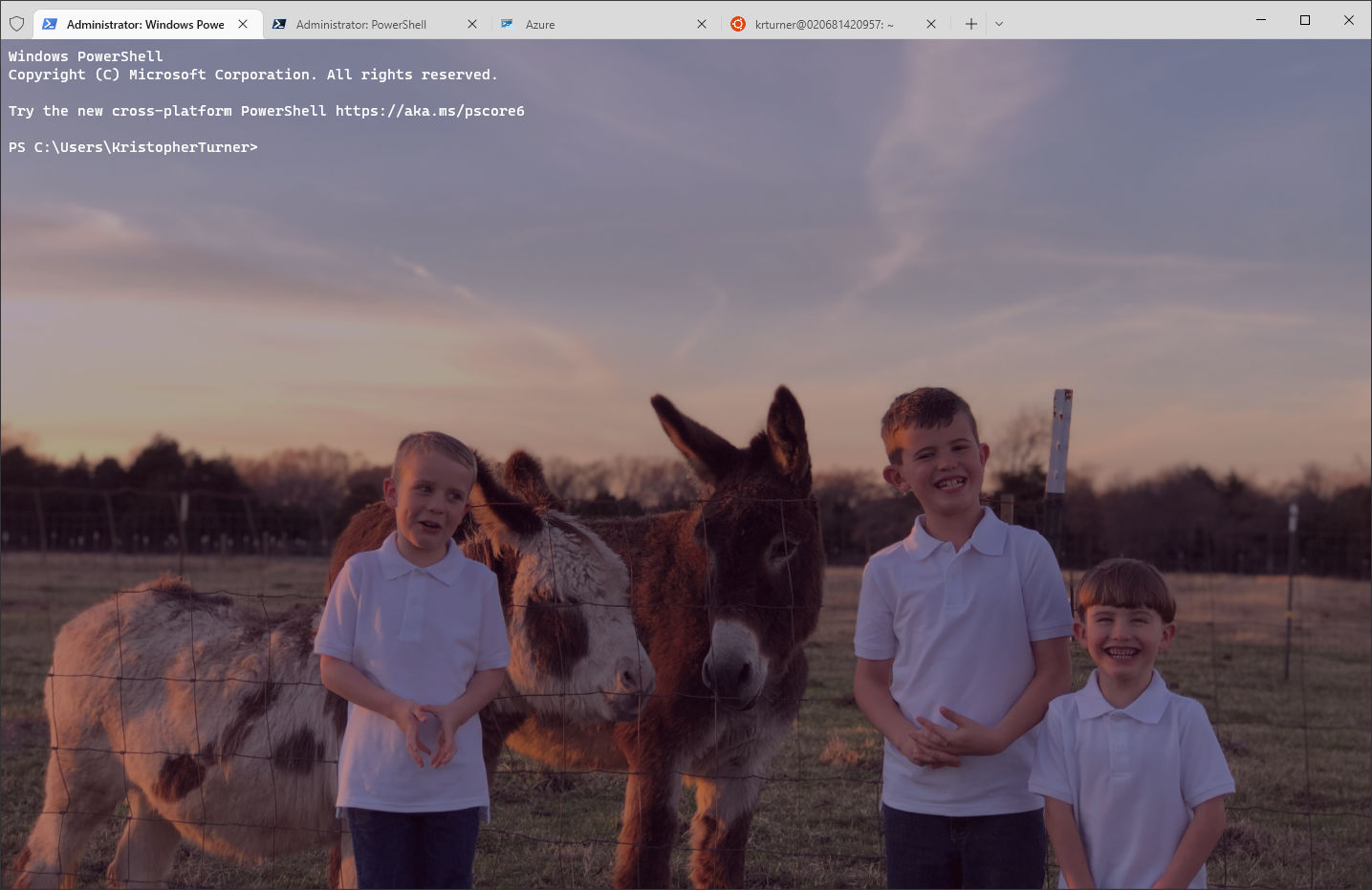Click the Windows PowerShell icon on the active tab
The image size is (1372, 890).
(50, 24)
